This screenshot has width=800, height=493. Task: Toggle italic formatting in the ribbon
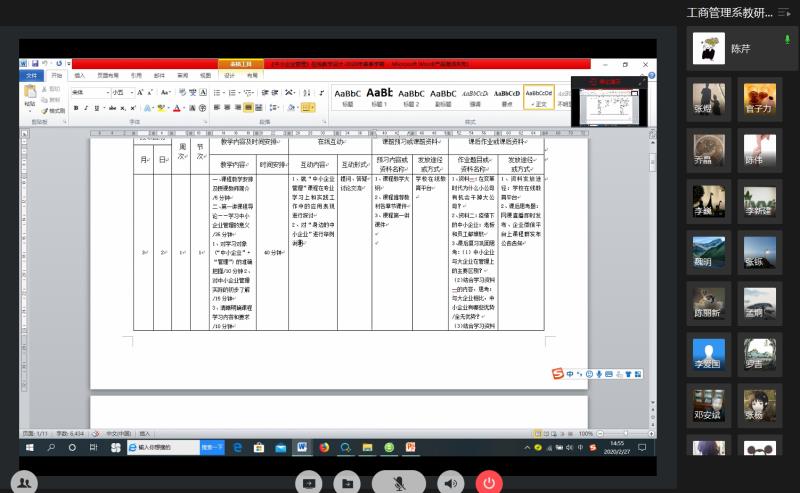[87, 108]
